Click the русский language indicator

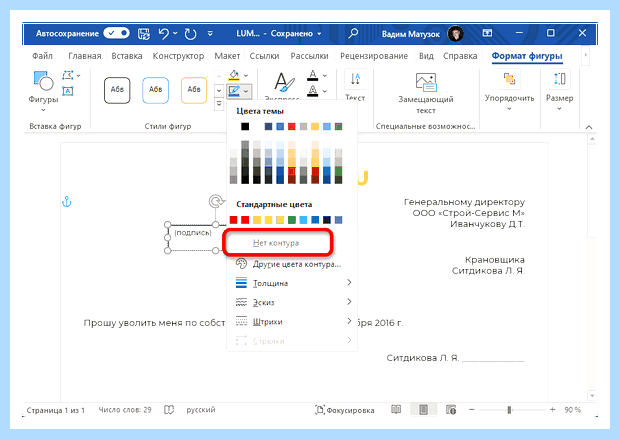[201, 410]
